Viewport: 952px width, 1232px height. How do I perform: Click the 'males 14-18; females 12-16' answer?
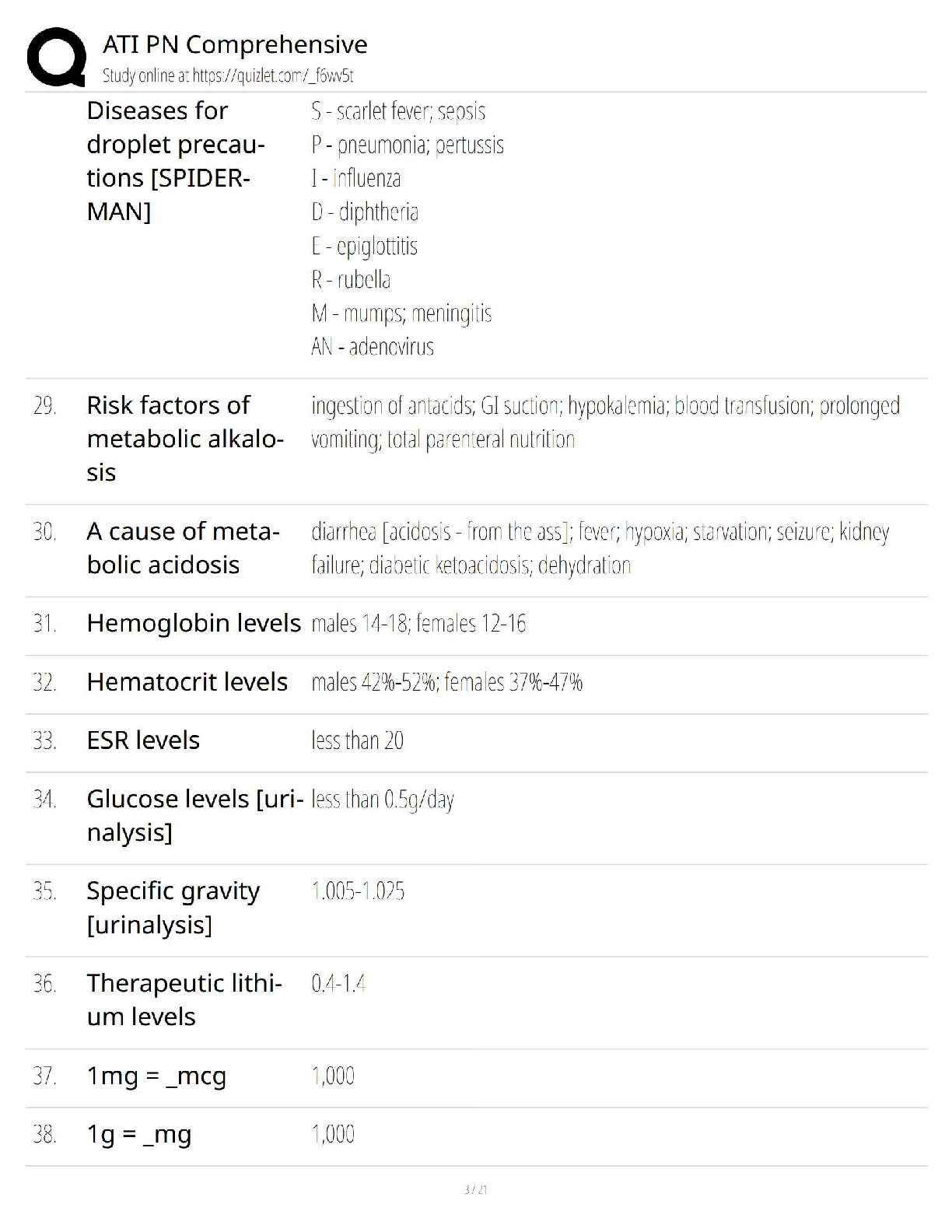click(x=418, y=624)
